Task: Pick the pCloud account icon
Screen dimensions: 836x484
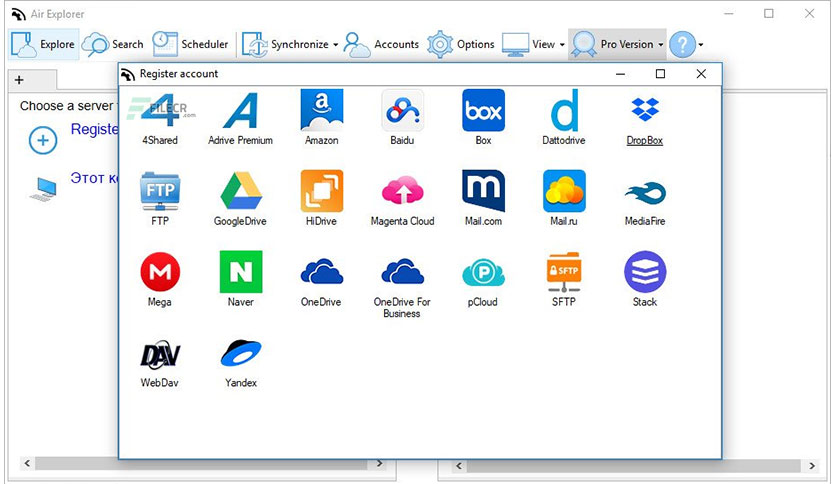Action: pos(483,273)
